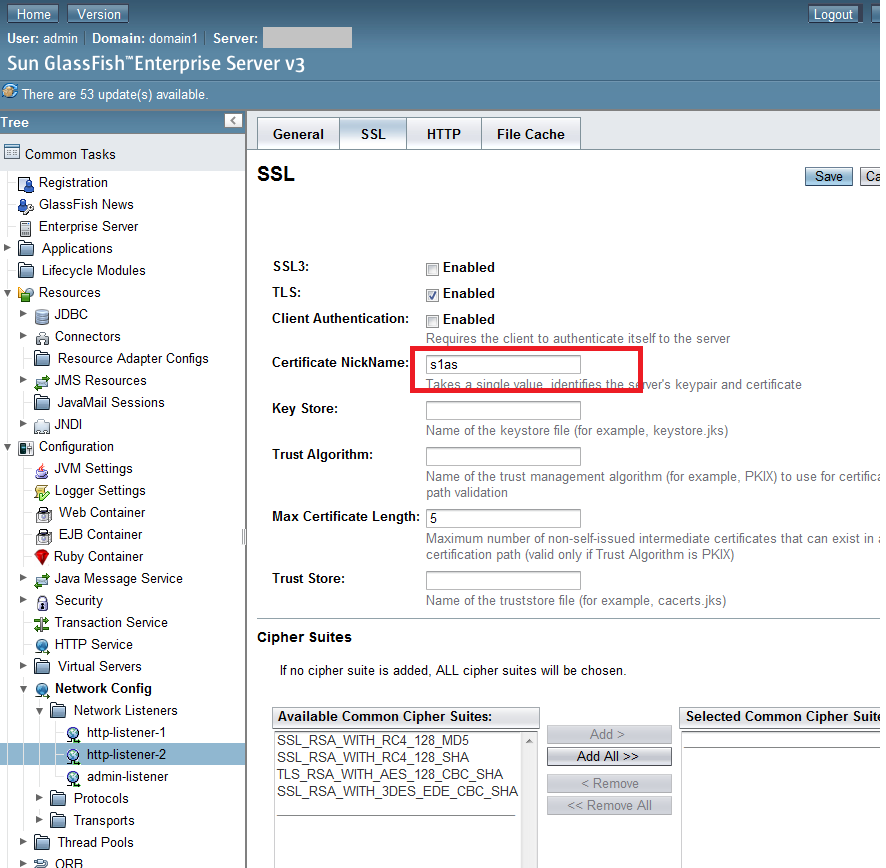The height and width of the screenshot is (868, 886).
Task: Click the Resources node icon
Action: [x=26, y=293]
